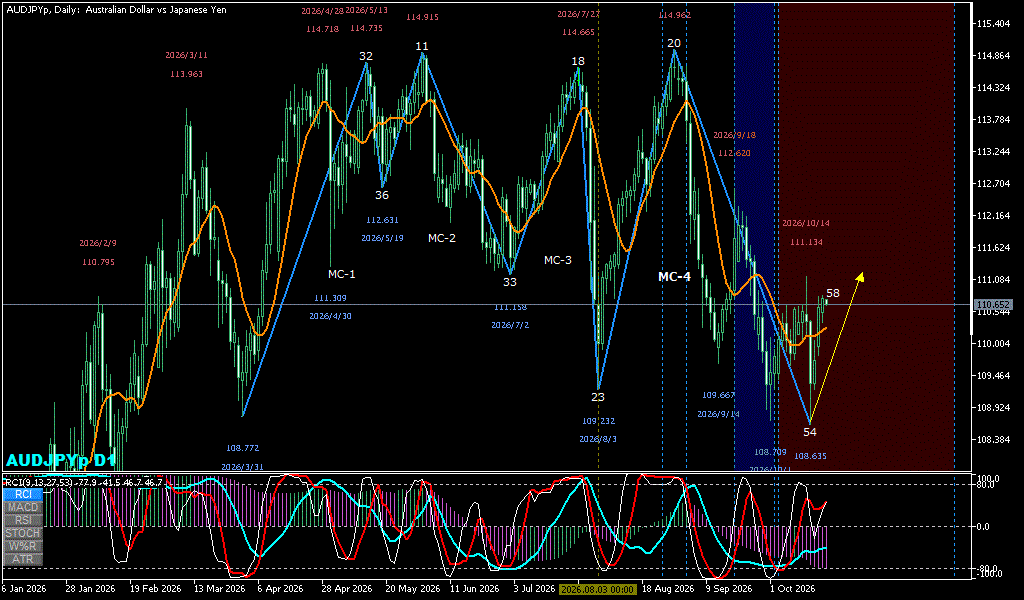Click swing count number 20 at the peak

click(x=674, y=44)
